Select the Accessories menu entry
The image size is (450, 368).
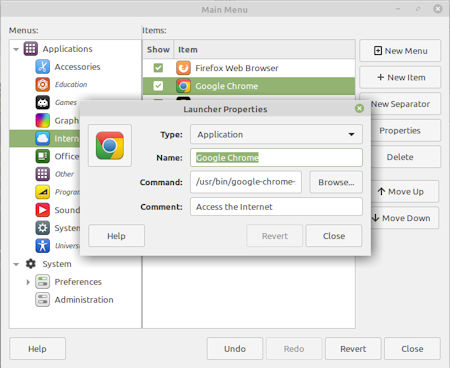click(x=77, y=67)
